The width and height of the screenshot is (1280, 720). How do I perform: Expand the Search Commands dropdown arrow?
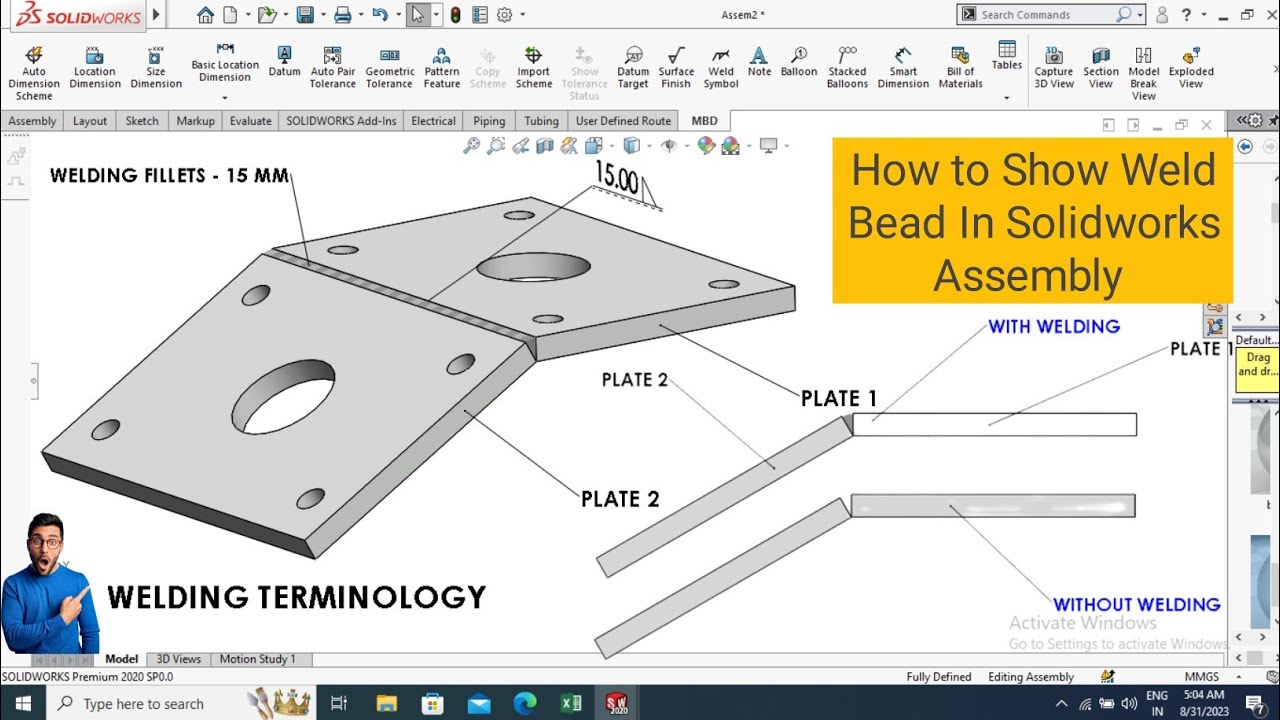1140,15
